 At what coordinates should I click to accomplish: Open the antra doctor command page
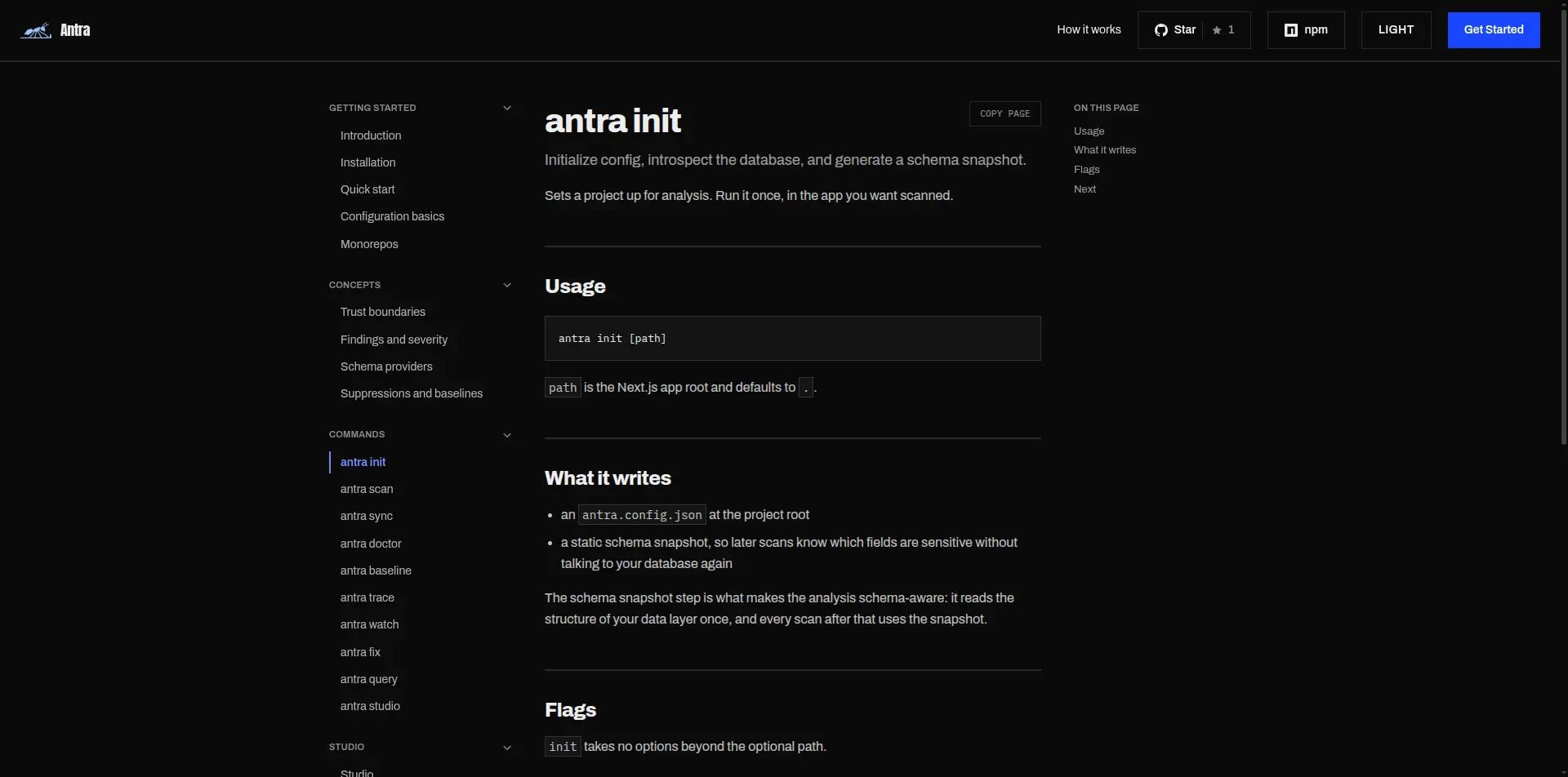(371, 544)
